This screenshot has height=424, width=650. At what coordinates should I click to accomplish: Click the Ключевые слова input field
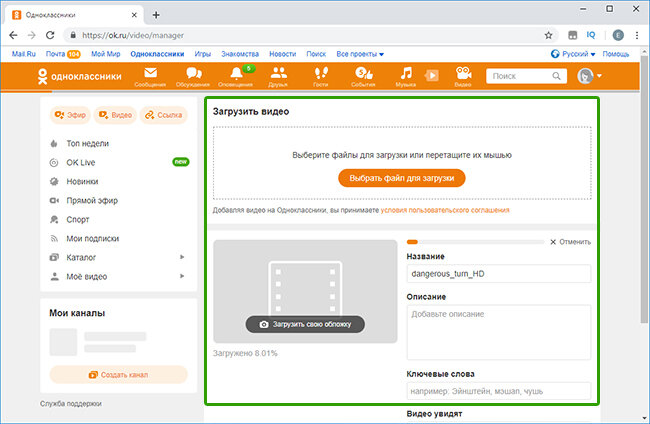point(499,391)
